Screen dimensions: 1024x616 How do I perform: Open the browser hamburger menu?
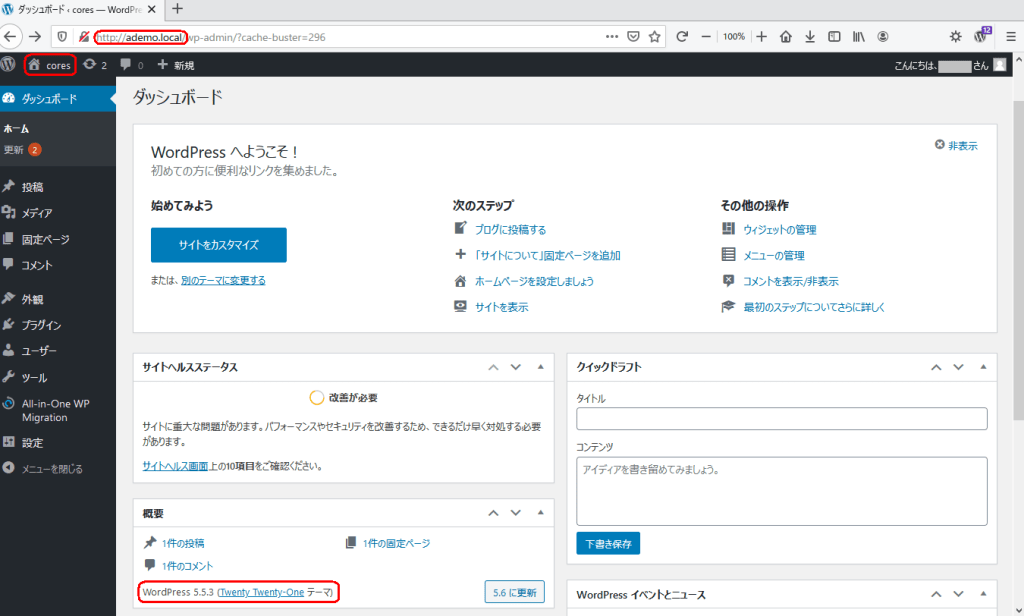click(x=1010, y=37)
